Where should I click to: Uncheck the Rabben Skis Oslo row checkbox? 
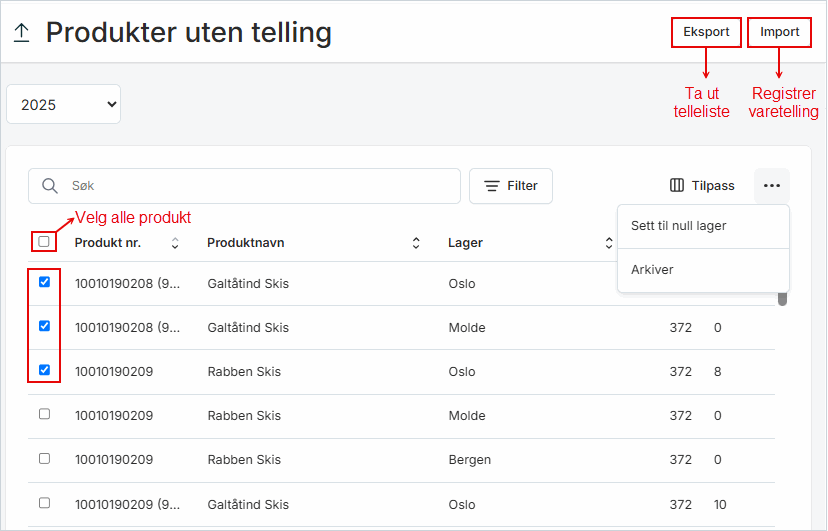click(x=44, y=370)
